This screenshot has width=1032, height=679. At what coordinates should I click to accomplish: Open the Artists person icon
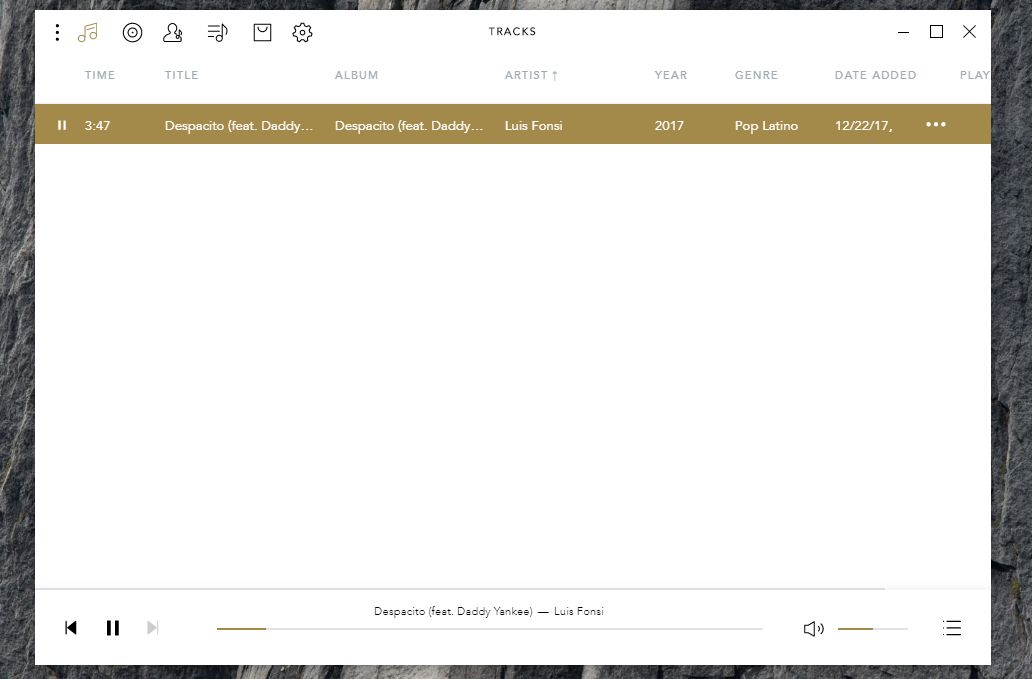[172, 32]
